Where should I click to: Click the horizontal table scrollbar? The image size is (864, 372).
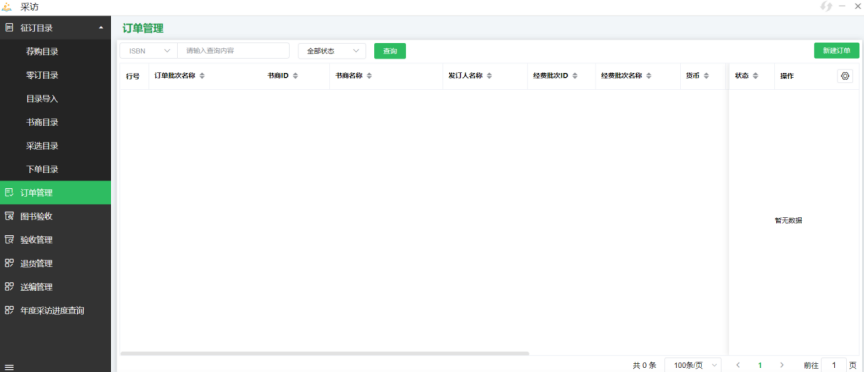tap(325, 353)
